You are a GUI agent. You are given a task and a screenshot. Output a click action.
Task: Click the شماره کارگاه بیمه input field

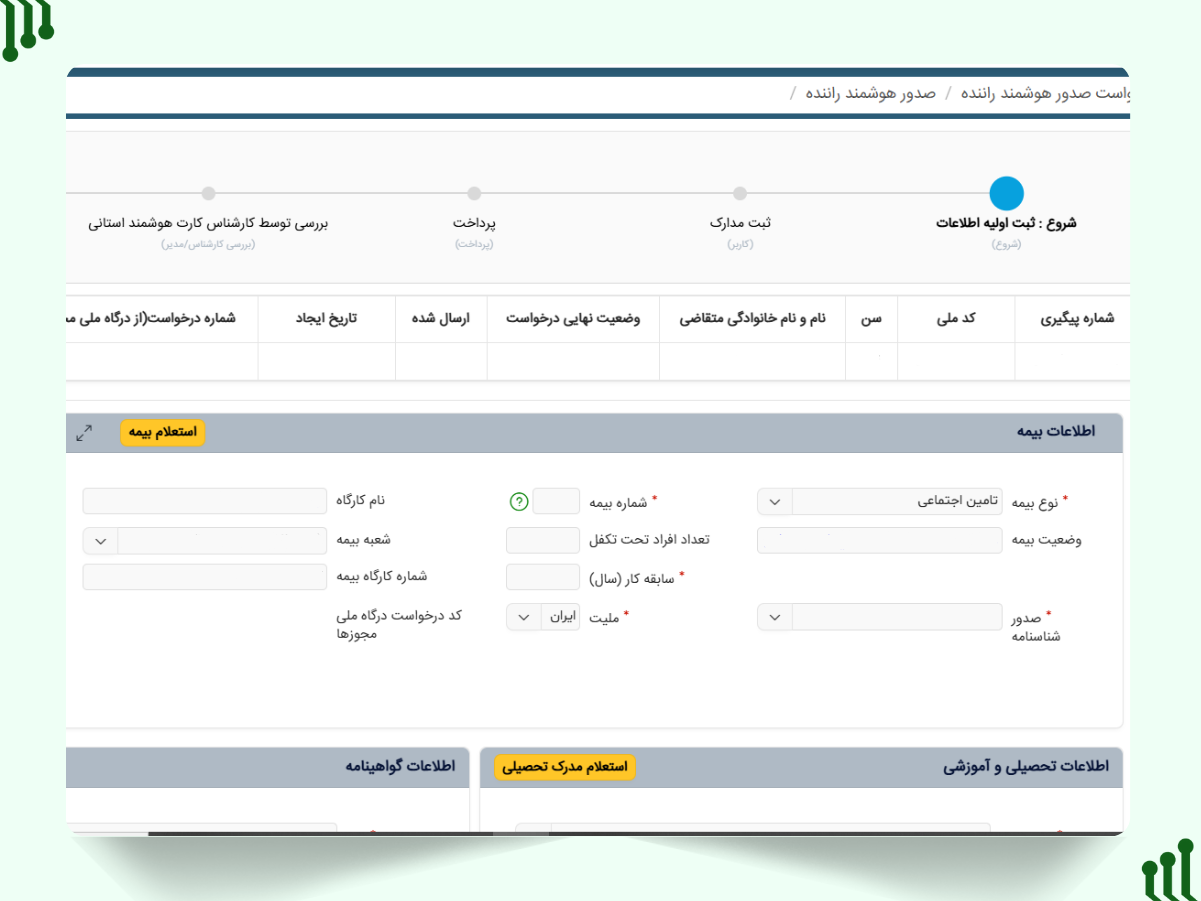[205, 578]
